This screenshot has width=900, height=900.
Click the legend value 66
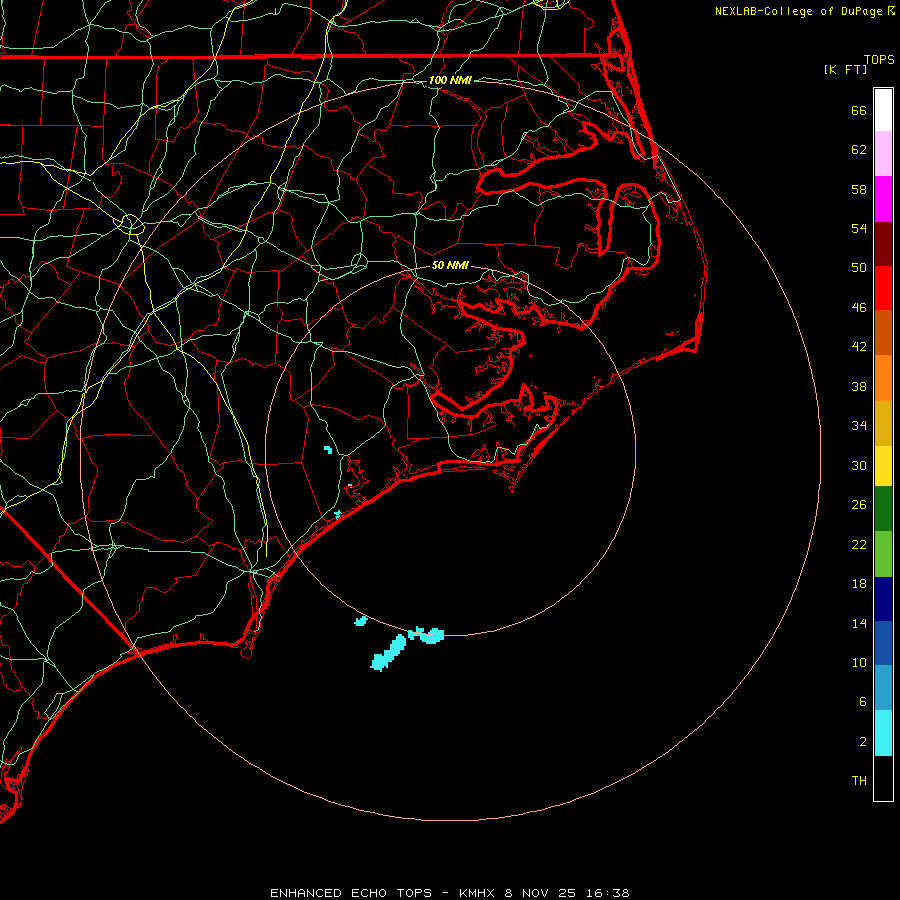click(x=859, y=110)
